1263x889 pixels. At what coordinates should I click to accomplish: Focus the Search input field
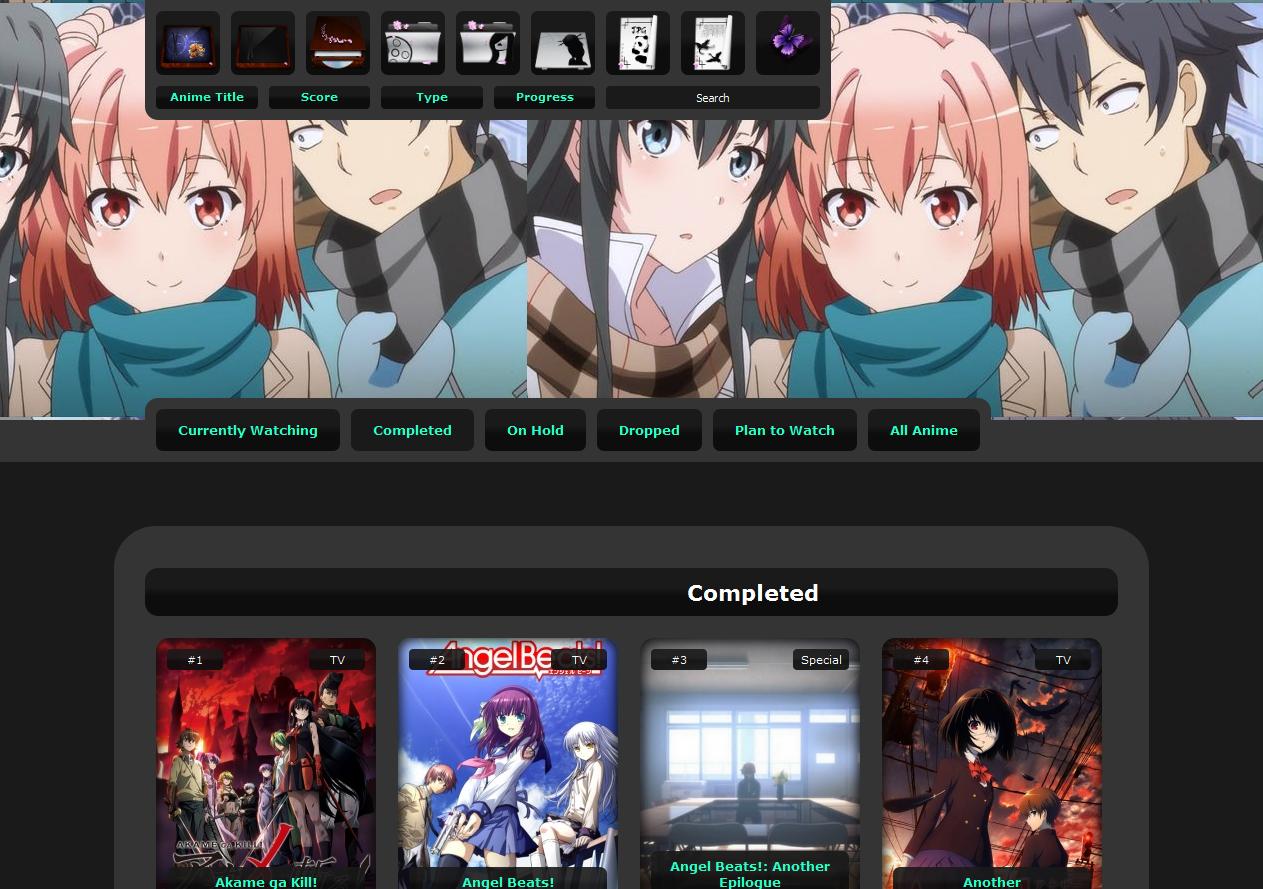pos(713,98)
